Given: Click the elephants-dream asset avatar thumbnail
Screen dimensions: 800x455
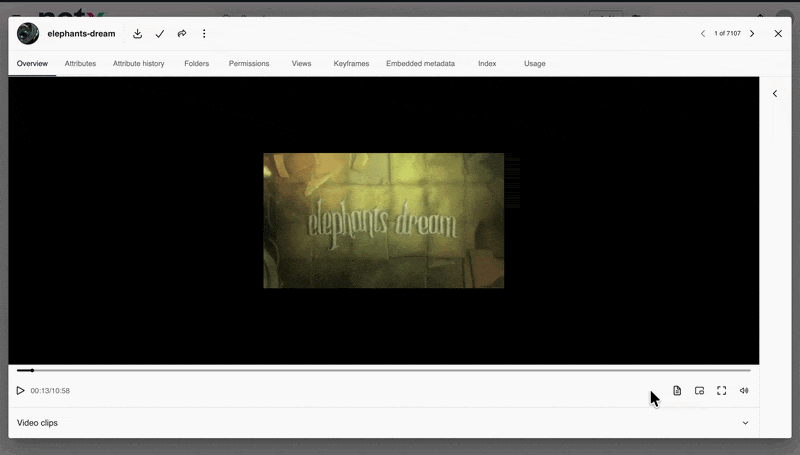Looking at the screenshot, I should (x=28, y=34).
